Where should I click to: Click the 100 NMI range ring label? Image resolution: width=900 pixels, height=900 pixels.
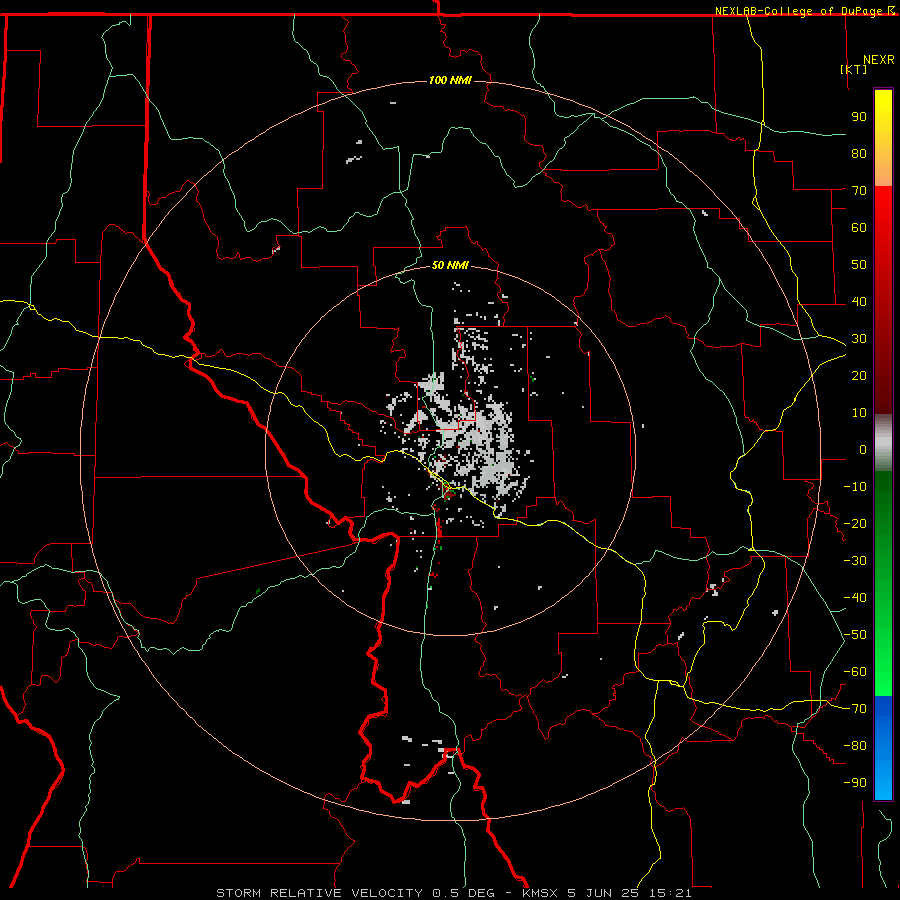(450, 80)
